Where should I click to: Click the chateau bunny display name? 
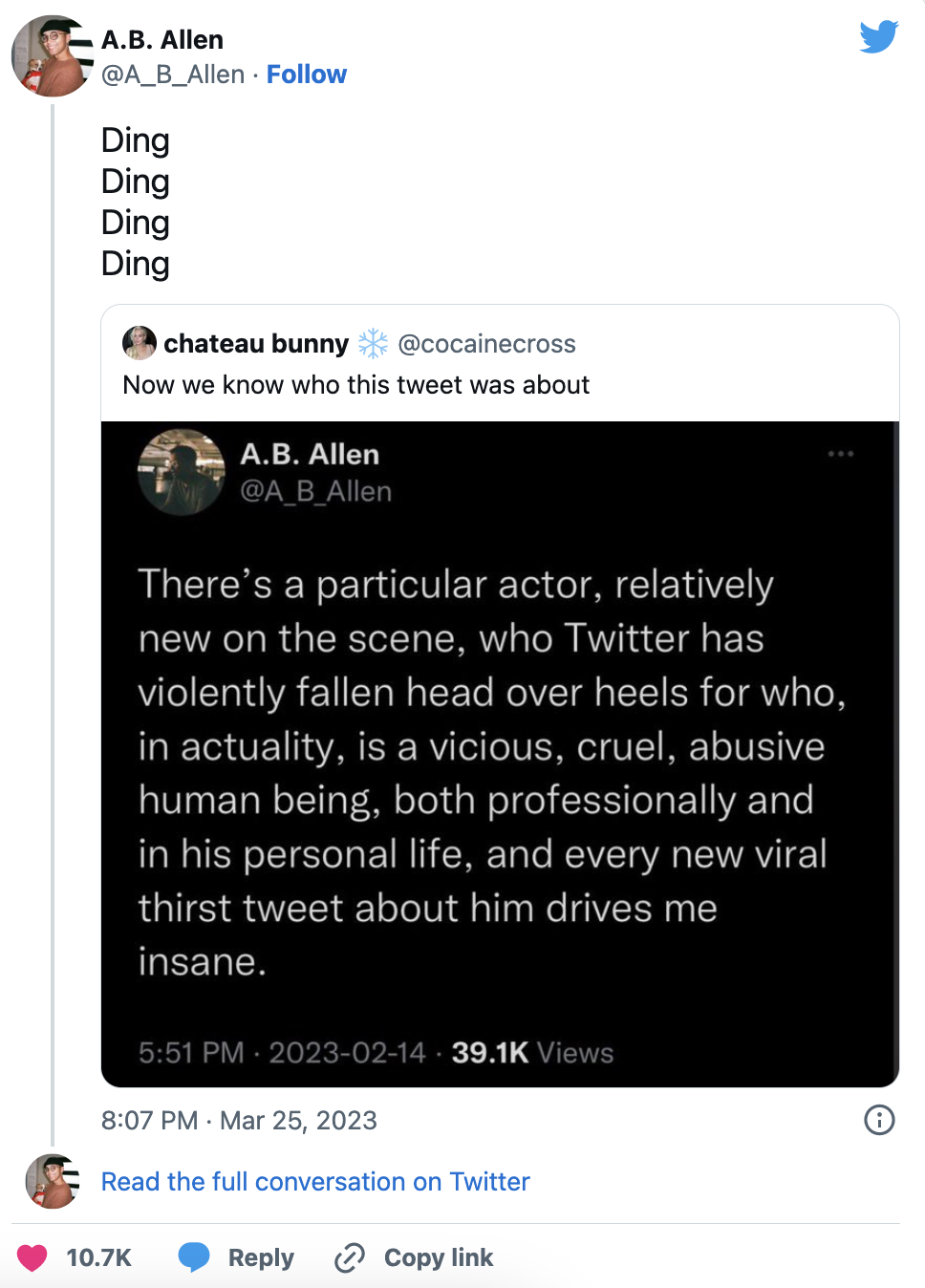[x=256, y=344]
